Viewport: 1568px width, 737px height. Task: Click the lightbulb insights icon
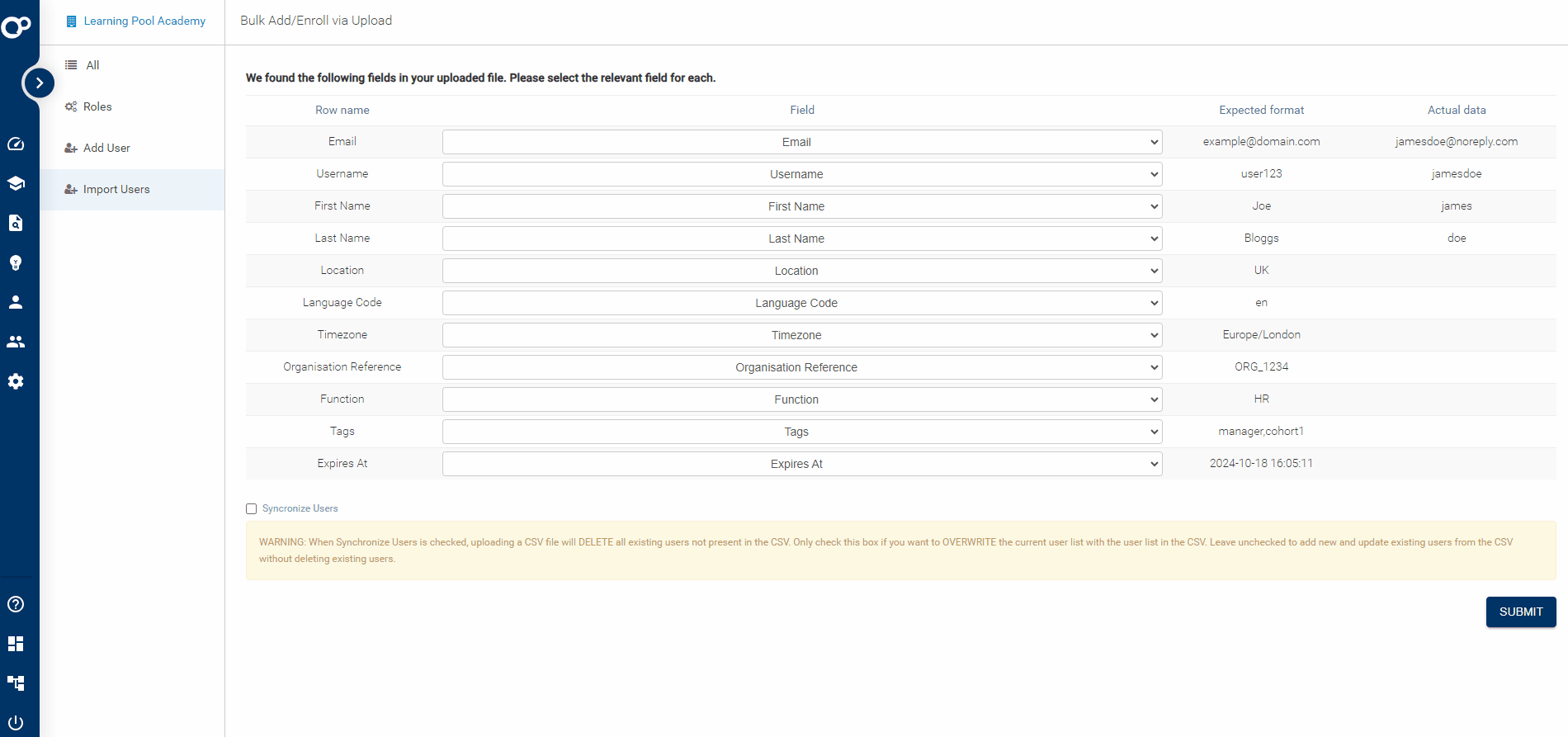[x=16, y=262]
